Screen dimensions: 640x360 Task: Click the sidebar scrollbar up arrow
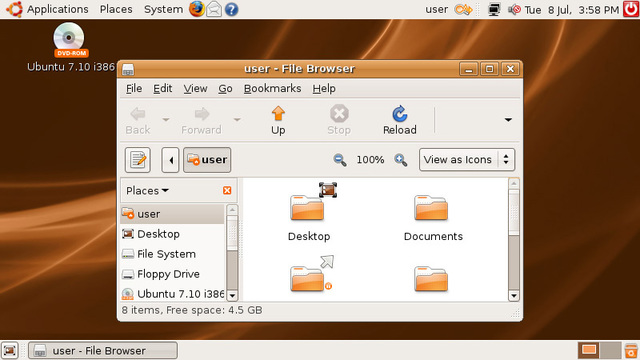tap(232, 210)
